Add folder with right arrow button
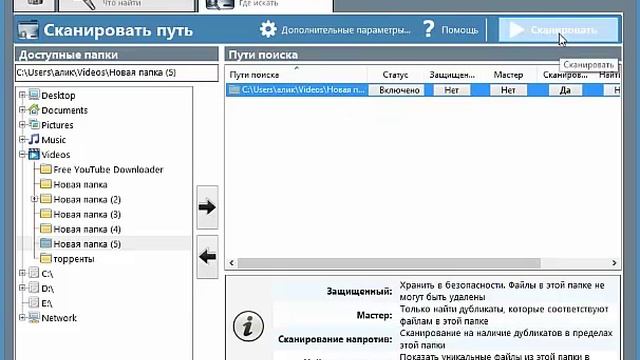 tap(207, 207)
